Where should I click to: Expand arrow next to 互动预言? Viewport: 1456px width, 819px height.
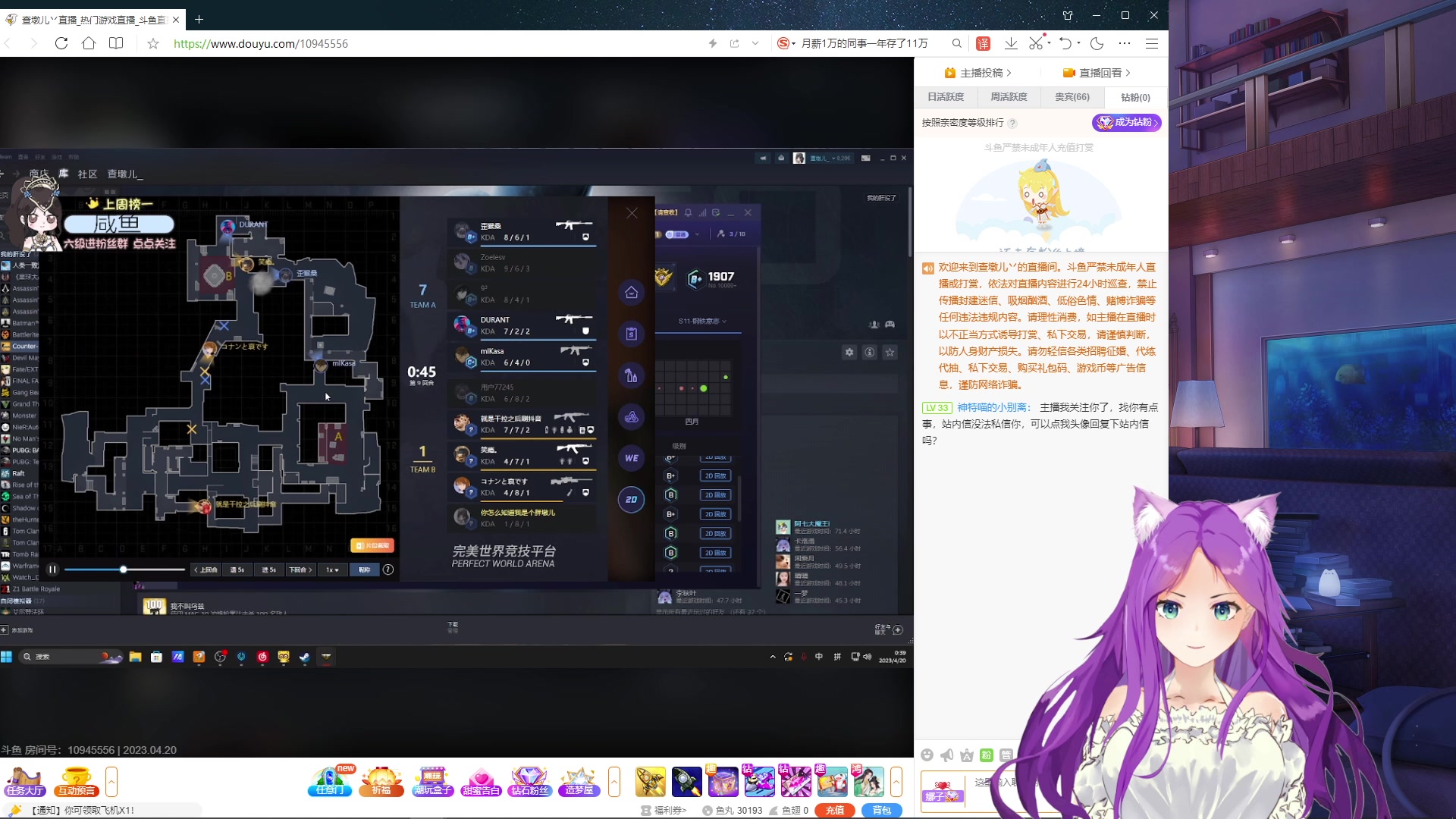coord(111,782)
